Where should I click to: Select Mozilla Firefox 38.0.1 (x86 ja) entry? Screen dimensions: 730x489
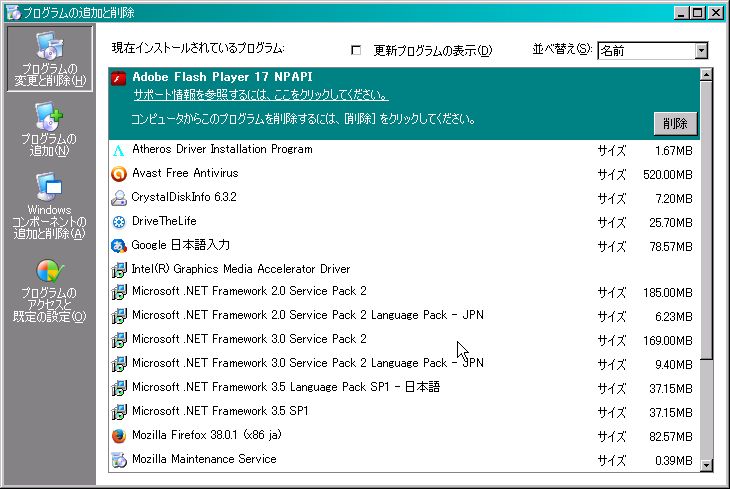404,436
